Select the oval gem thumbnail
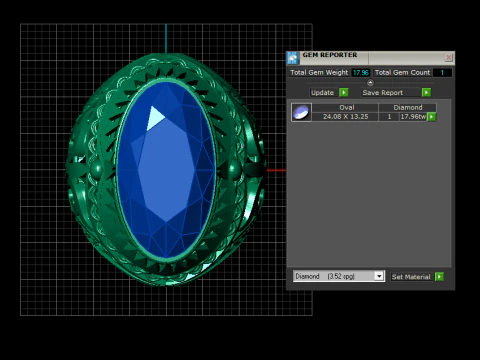This screenshot has width=480, height=360. point(301,112)
